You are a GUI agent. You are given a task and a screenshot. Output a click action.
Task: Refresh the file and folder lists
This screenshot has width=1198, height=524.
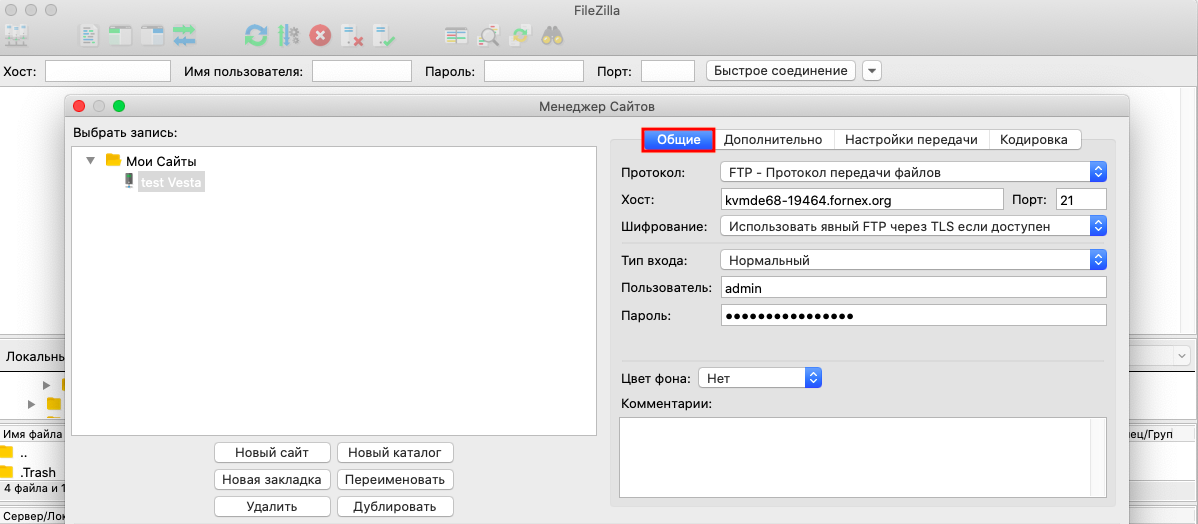(x=256, y=35)
